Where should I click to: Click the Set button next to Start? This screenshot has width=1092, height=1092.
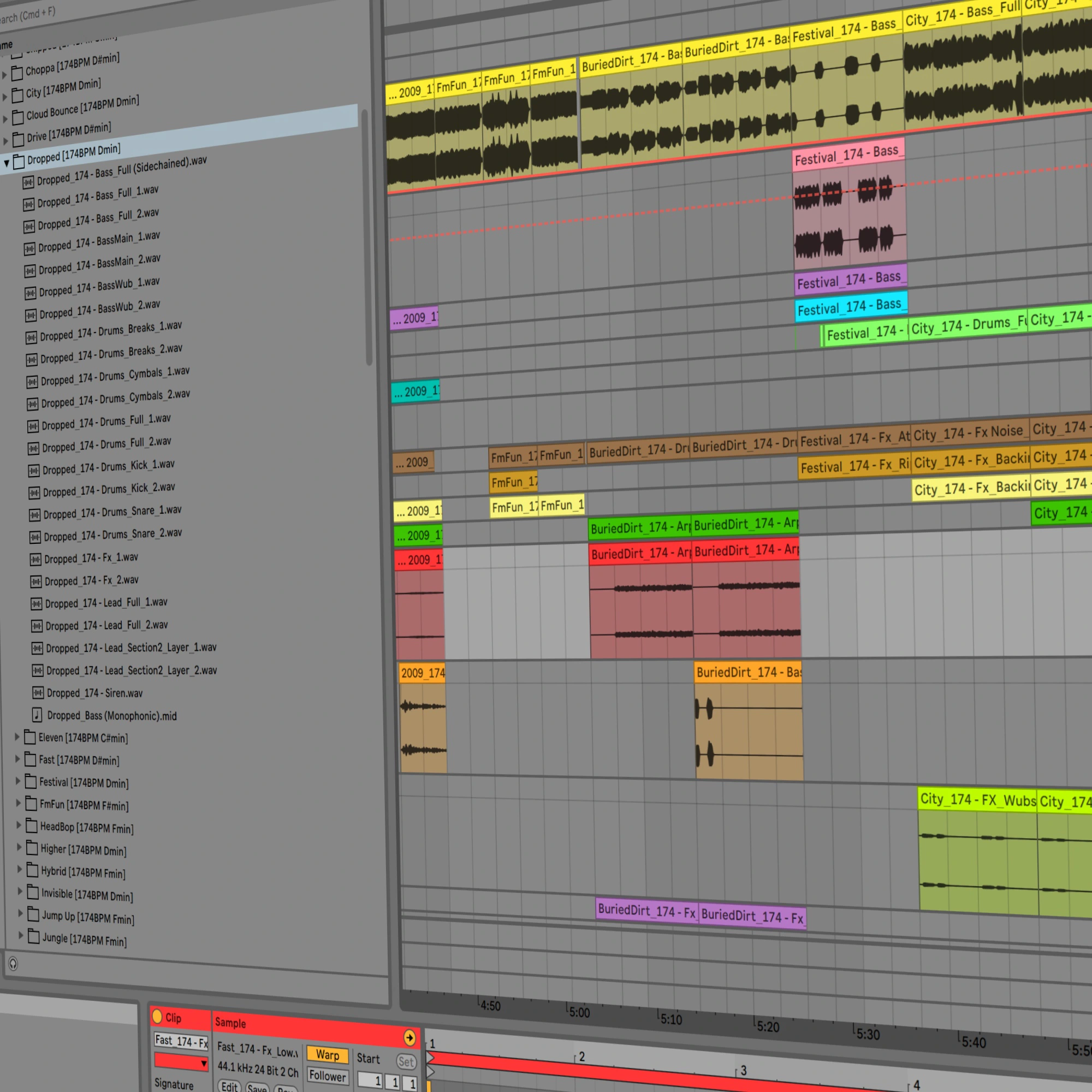(405, 1062)
